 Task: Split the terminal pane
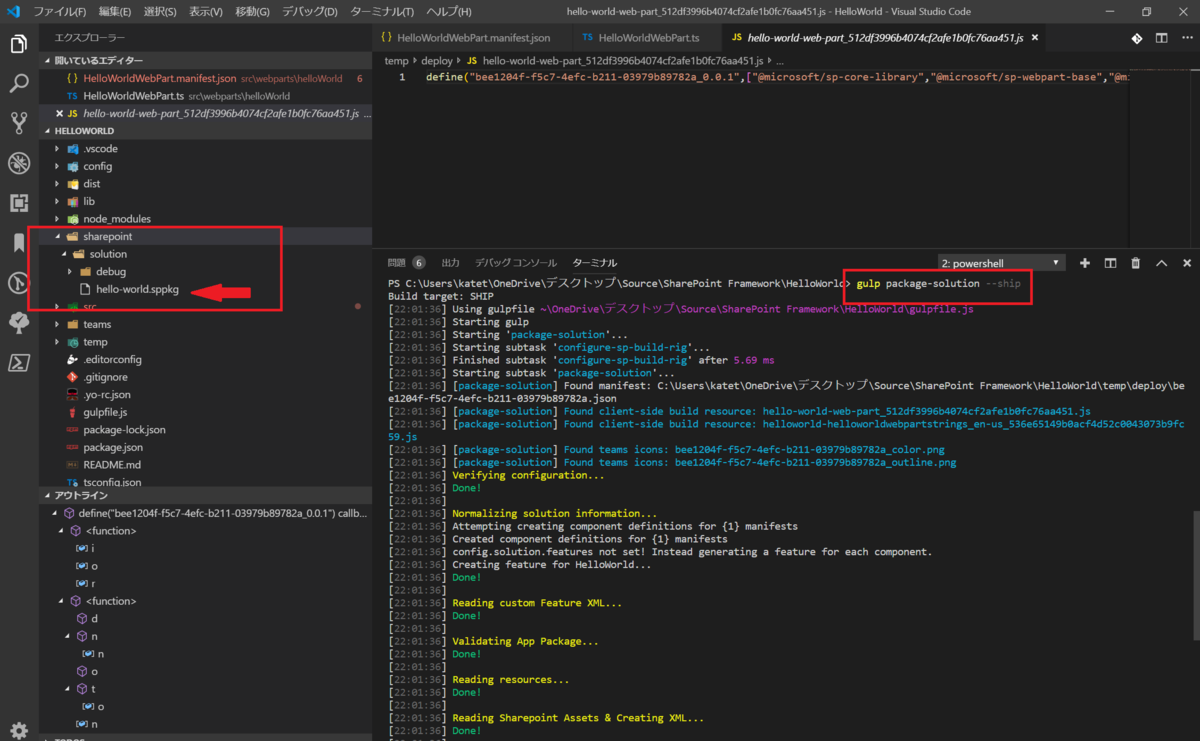[1110, 263]
